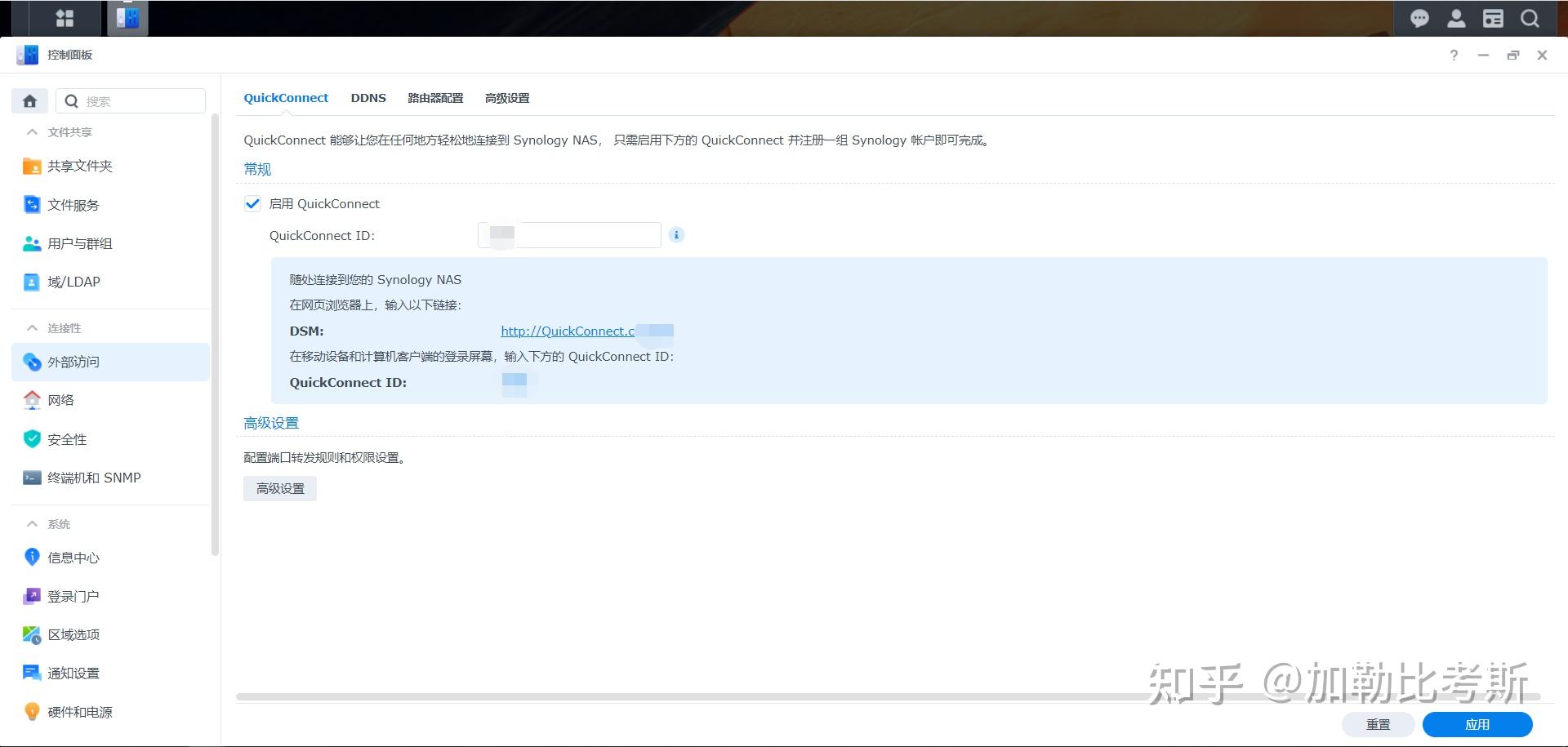1568x747 pixels.
Task: Maximize the Control Panel window
Action: (x=1512, y=55)
